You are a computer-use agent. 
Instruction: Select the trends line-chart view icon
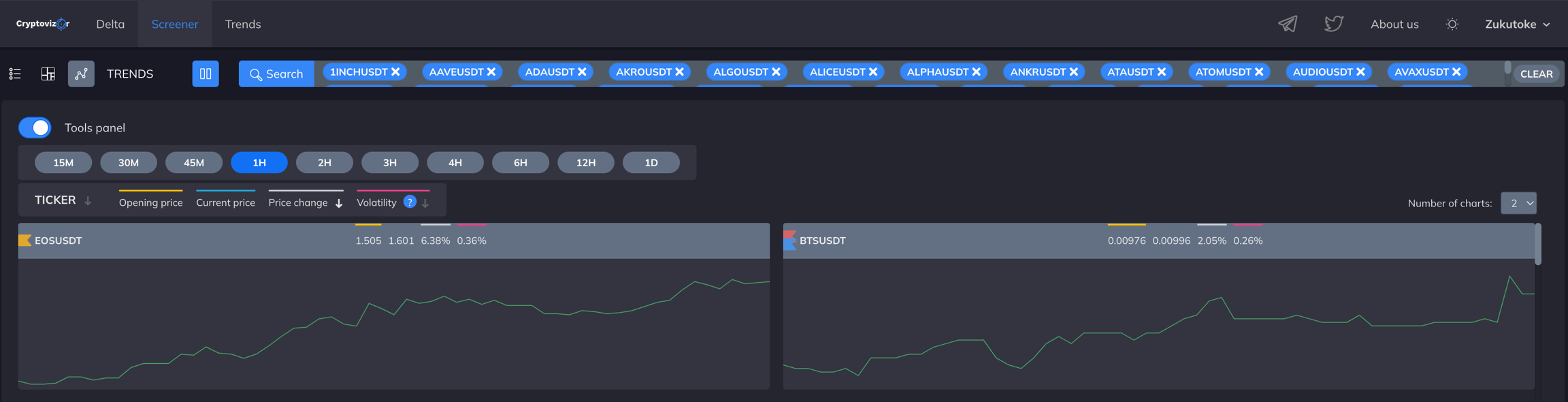tap(81, 74)
